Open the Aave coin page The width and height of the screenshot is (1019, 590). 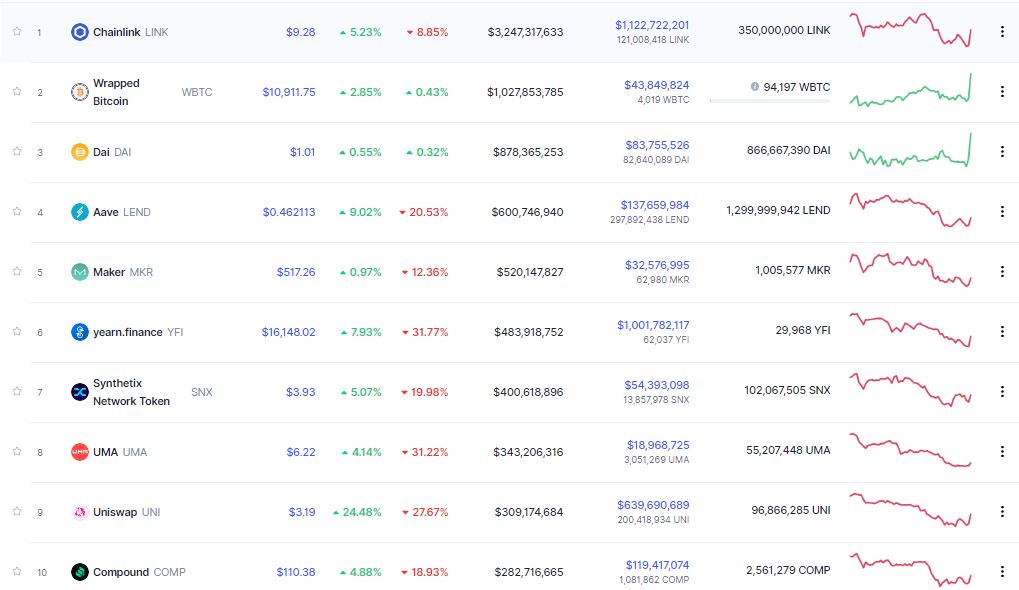105,212
